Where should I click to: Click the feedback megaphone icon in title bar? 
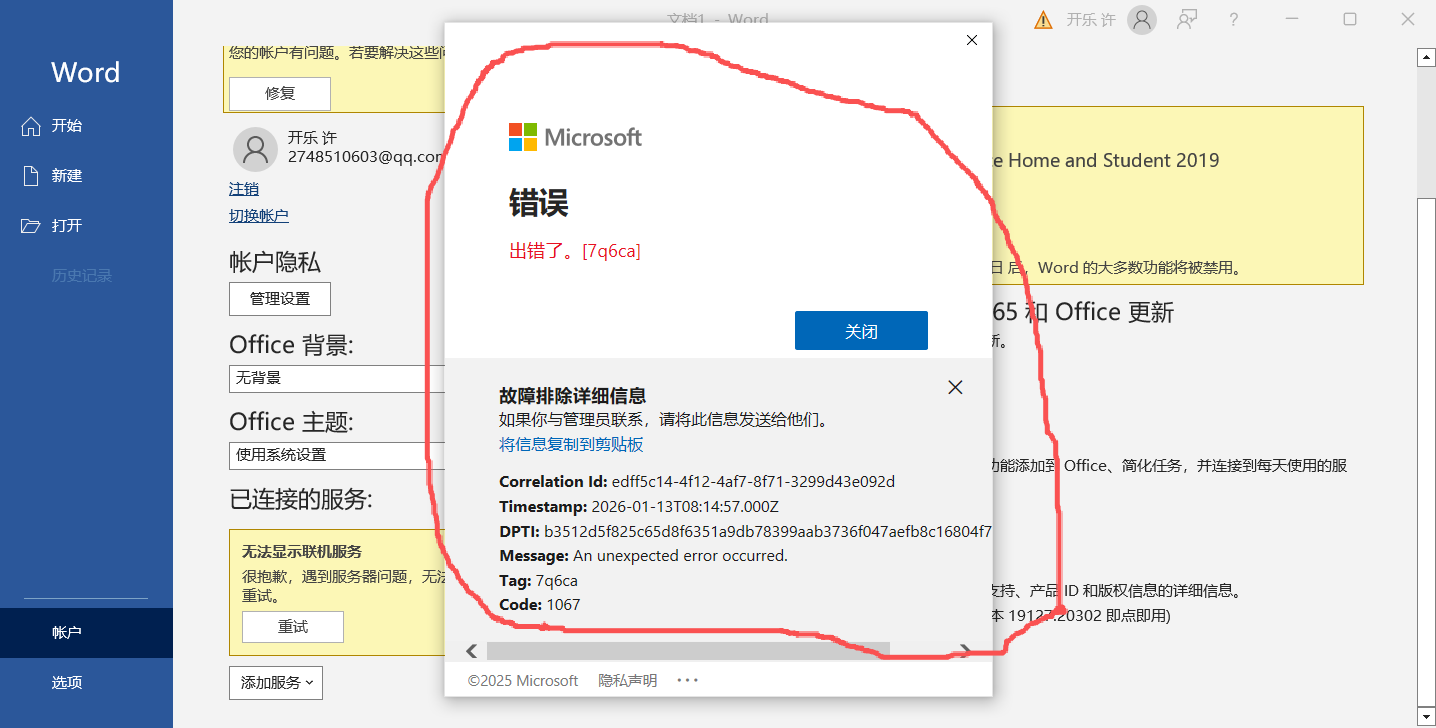click(x=1187, y=19)
